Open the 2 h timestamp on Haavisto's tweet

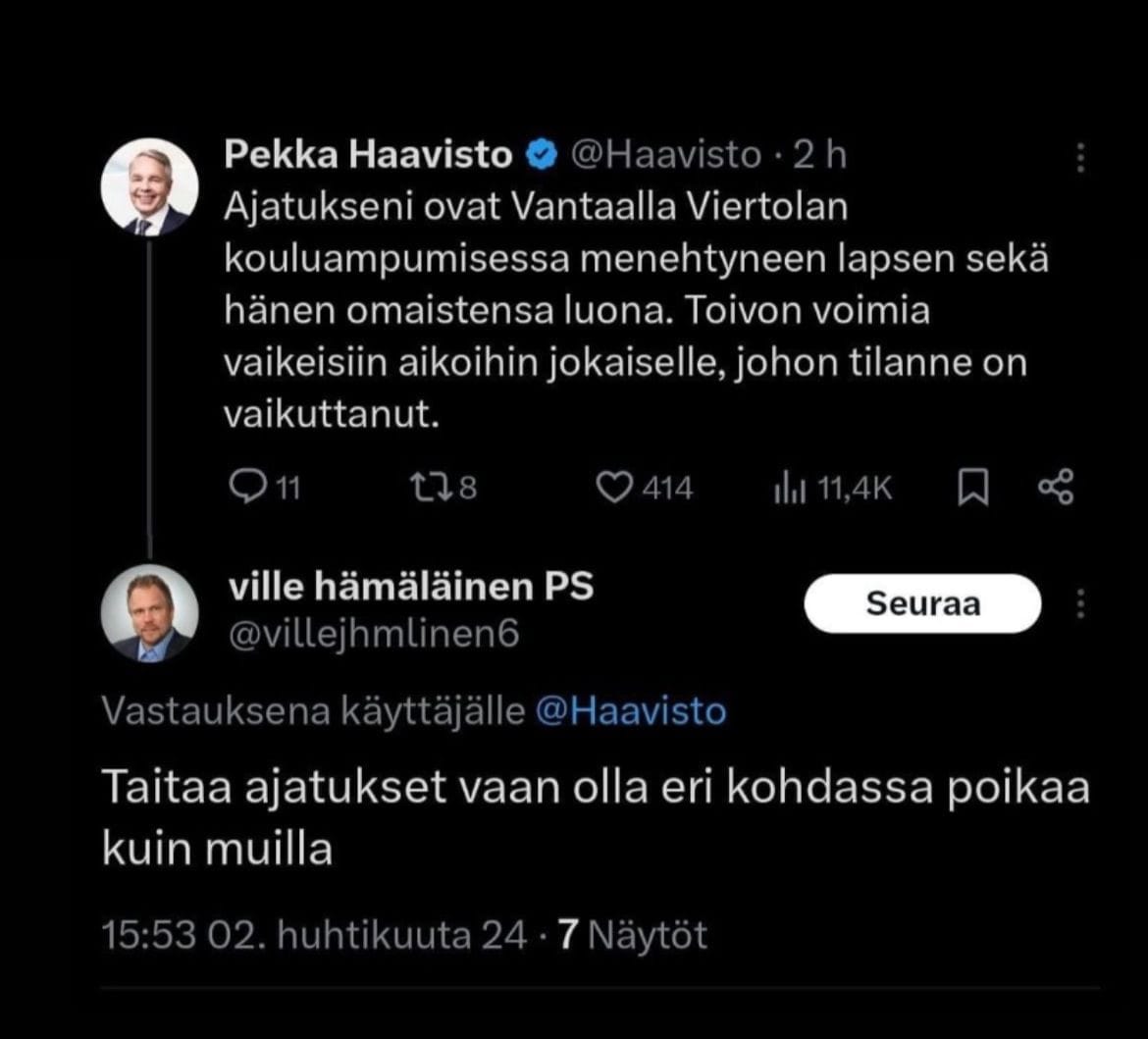coord(821,153)
